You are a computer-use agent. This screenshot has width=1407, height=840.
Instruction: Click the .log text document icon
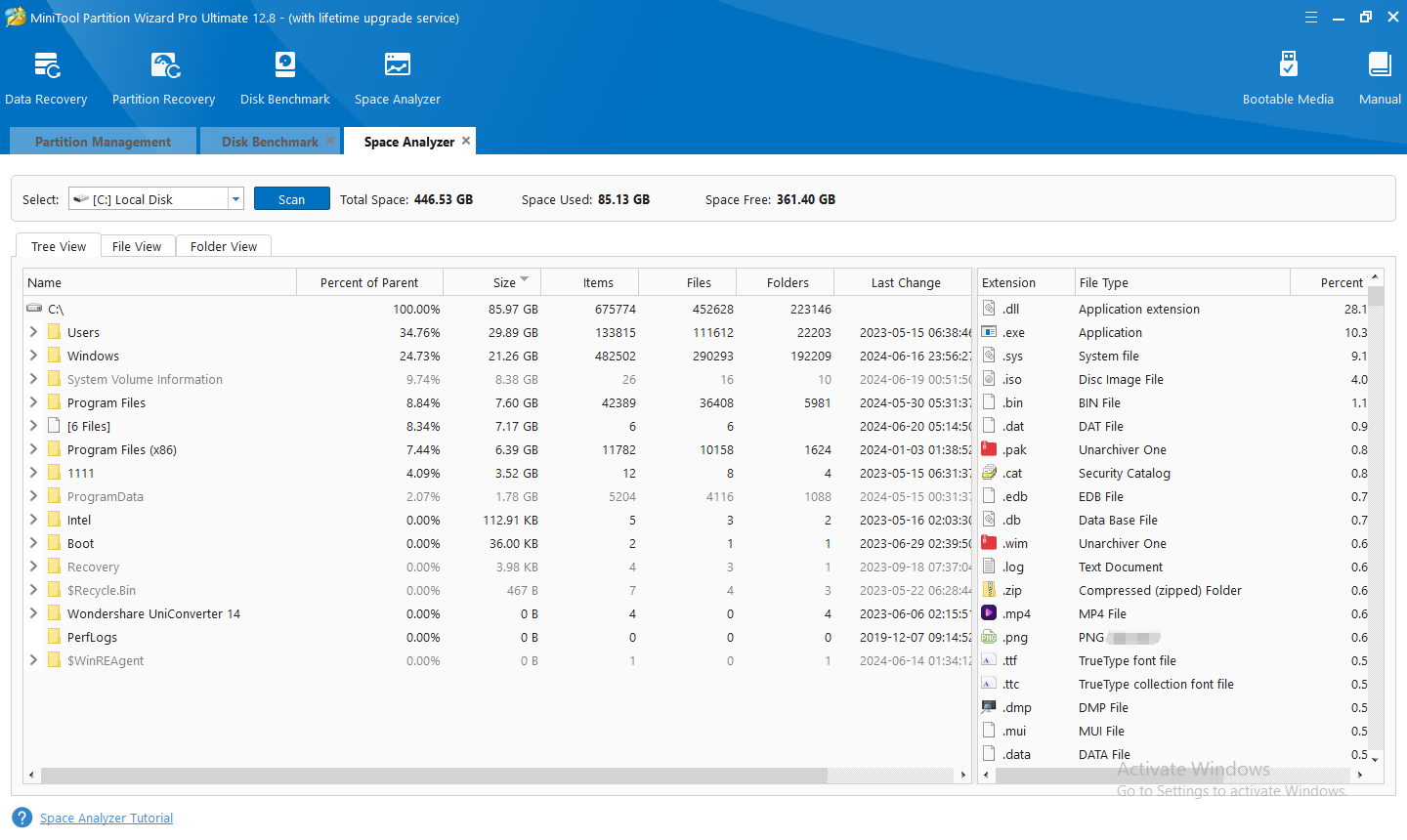click(x=989, y=567)
